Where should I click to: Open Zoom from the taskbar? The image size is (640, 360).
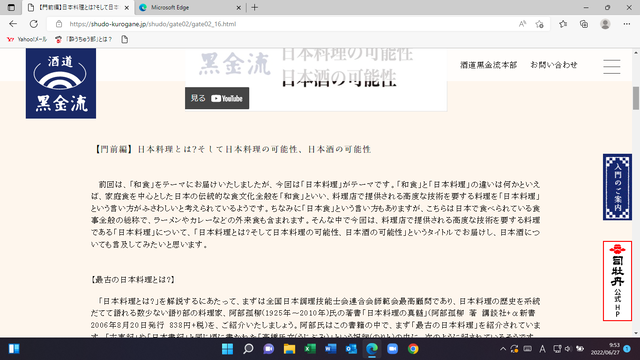392,349
